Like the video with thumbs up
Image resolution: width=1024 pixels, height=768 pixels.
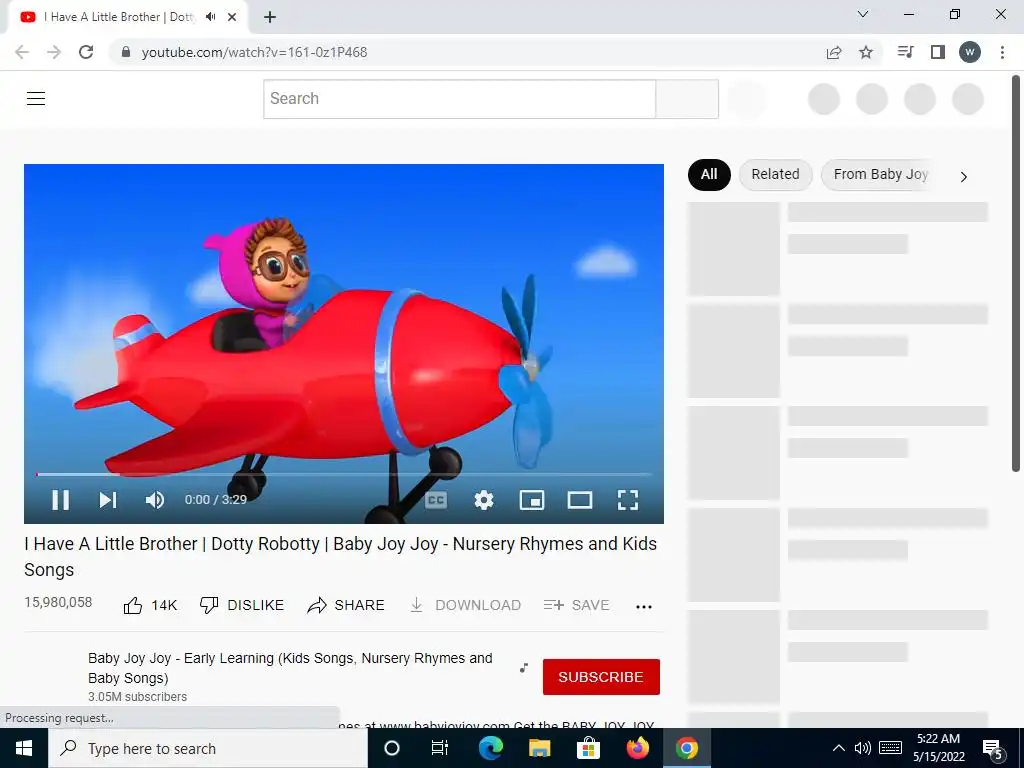[x=150, y=605]
